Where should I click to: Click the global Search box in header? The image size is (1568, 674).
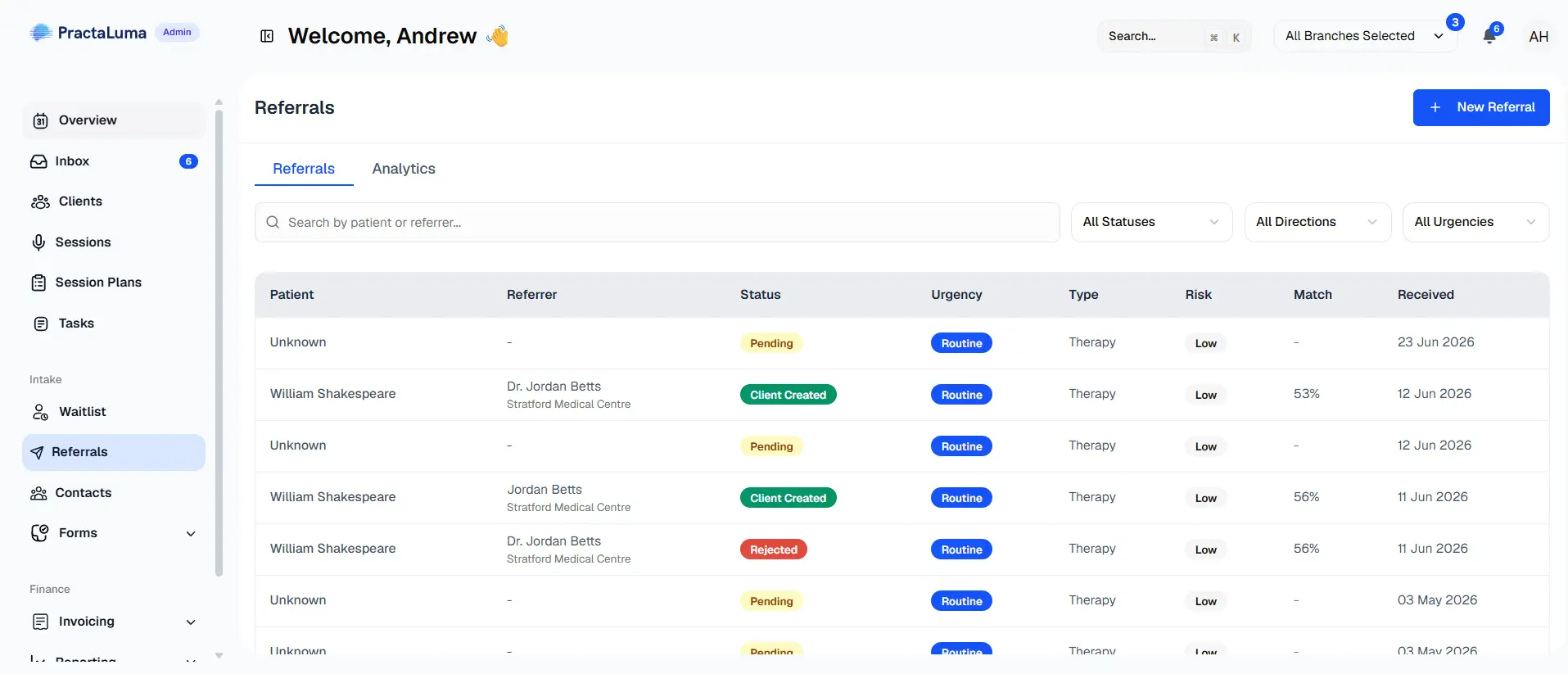click(x=1174, y=36)
